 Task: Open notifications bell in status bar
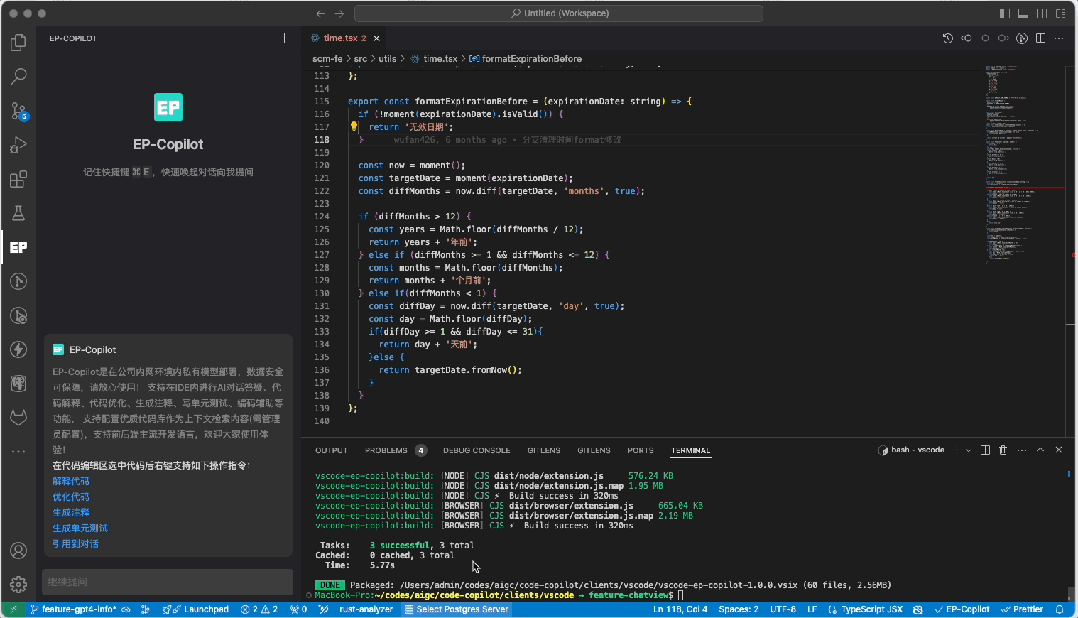click(x=1059, y=610)
